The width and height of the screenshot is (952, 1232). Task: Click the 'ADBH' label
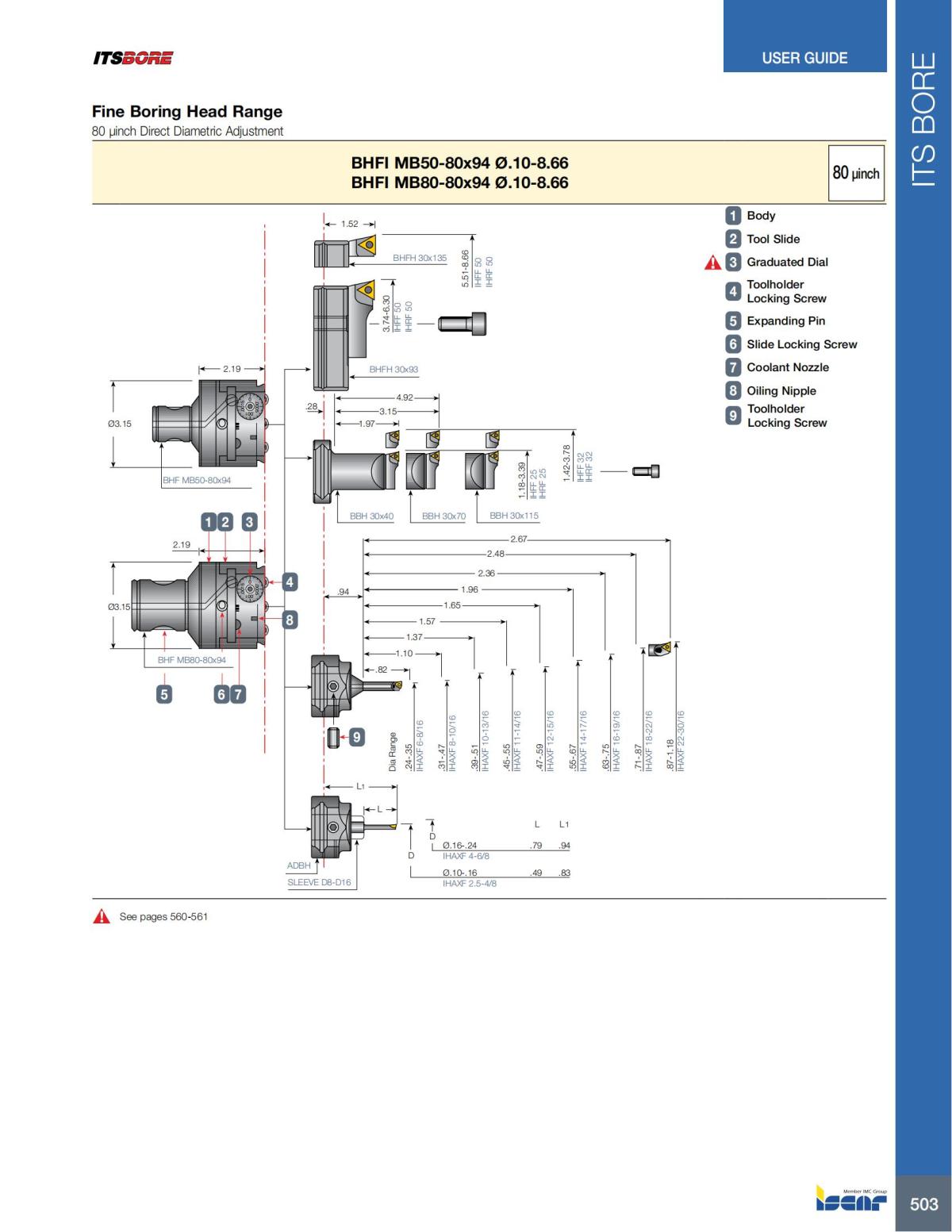coord(299,865)
